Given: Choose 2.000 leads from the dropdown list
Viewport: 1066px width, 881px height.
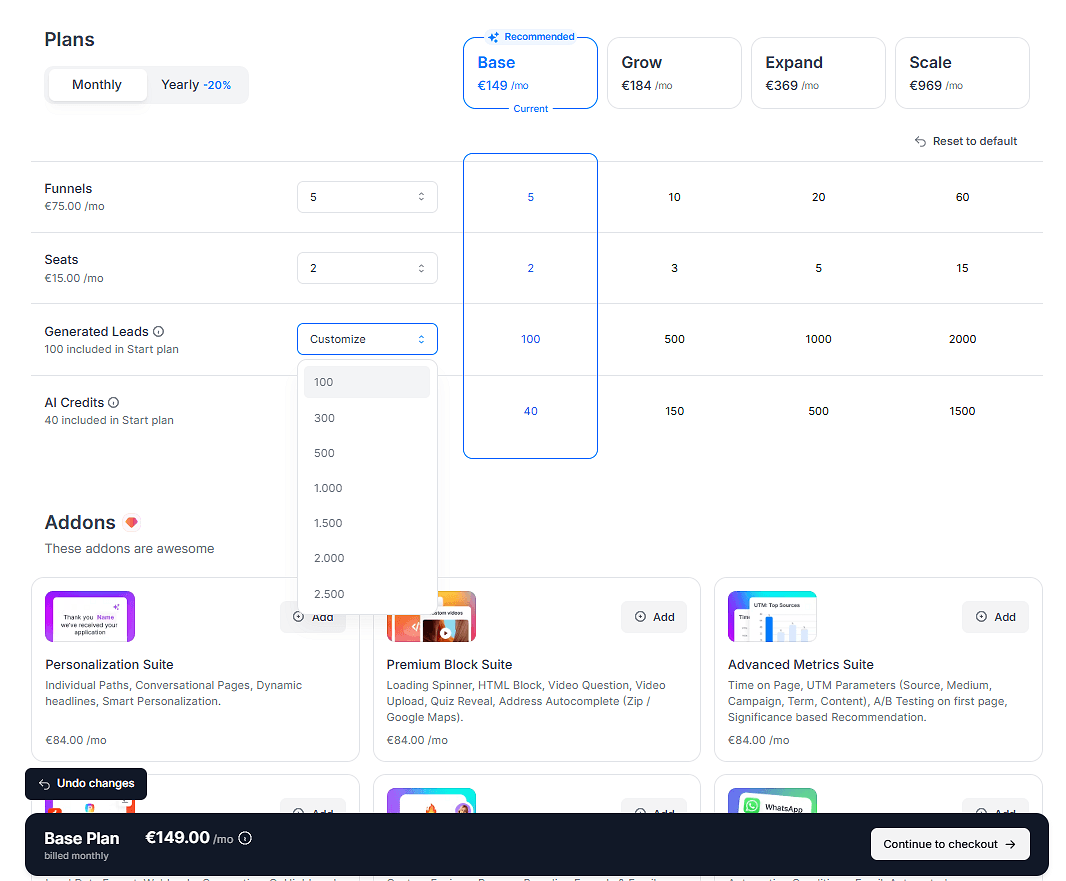Looking at the screenshot, I should [367, 558].
